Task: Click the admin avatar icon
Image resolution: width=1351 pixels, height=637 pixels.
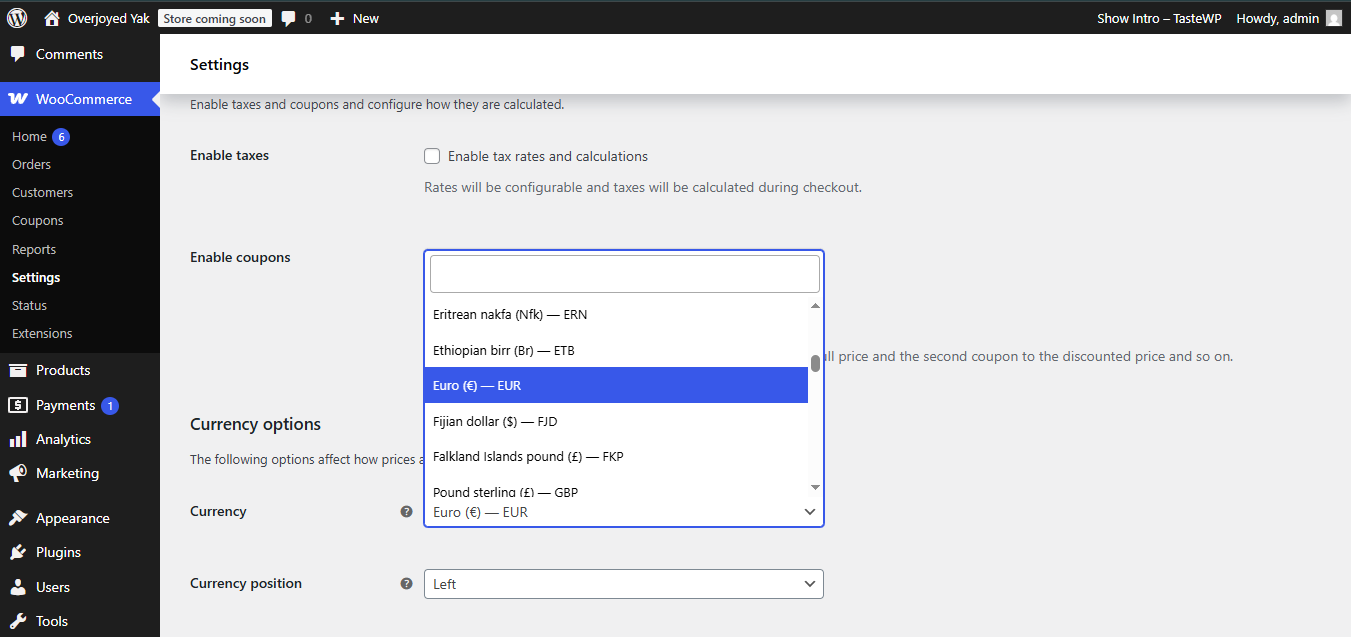Action: 1333,18
